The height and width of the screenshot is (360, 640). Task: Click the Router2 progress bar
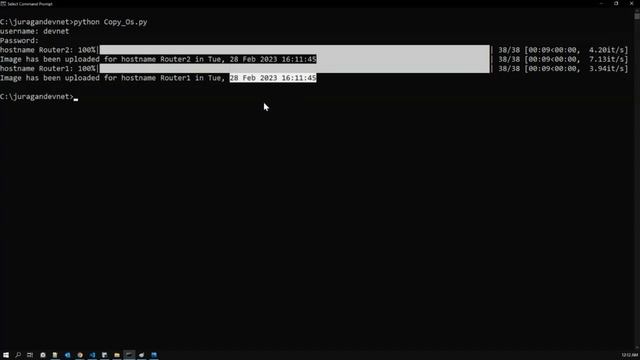tap(294, 50)
